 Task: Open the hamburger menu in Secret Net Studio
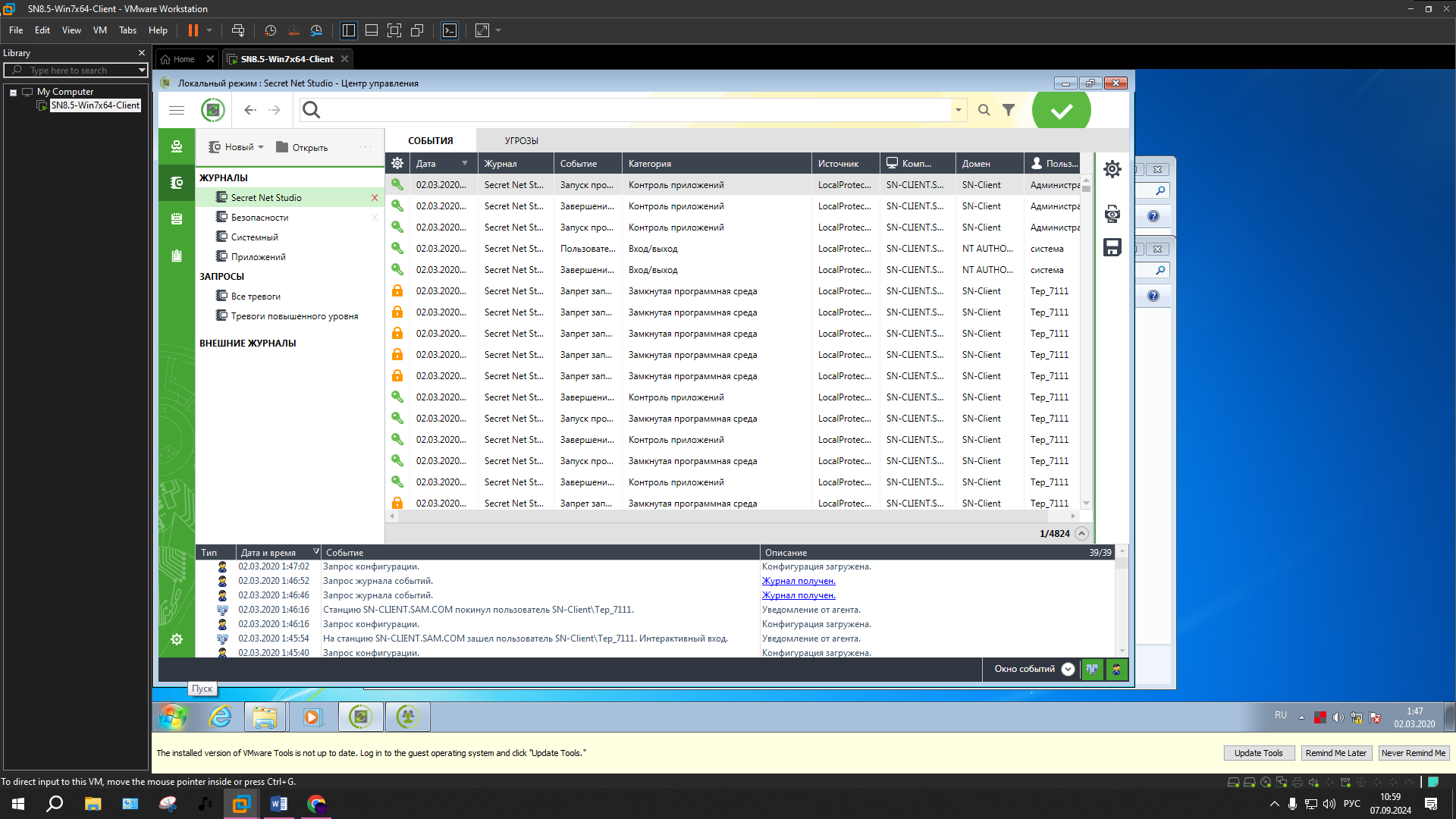pos(177,110)
